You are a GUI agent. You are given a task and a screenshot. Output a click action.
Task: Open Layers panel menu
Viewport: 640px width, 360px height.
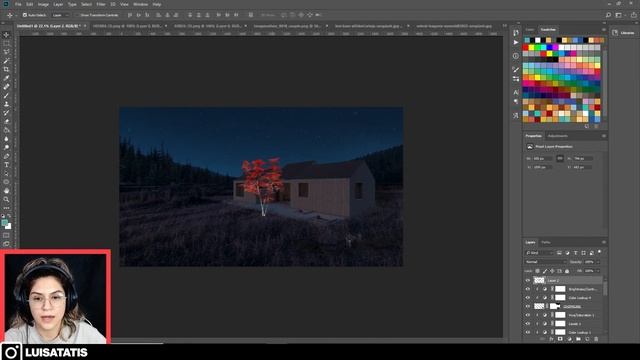604,242
